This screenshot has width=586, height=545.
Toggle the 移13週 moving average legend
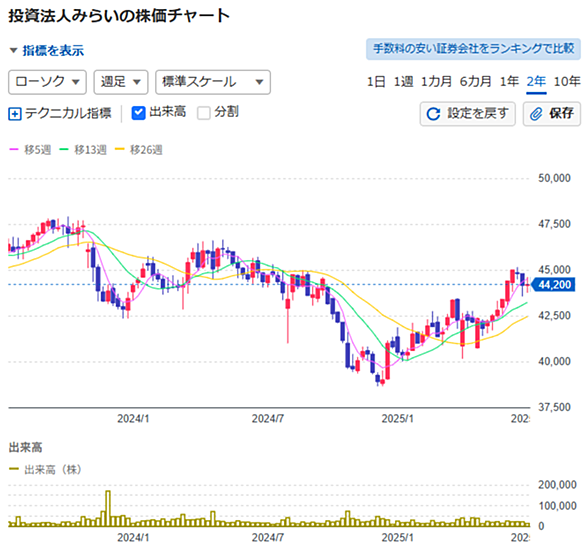tap(83, 150)
